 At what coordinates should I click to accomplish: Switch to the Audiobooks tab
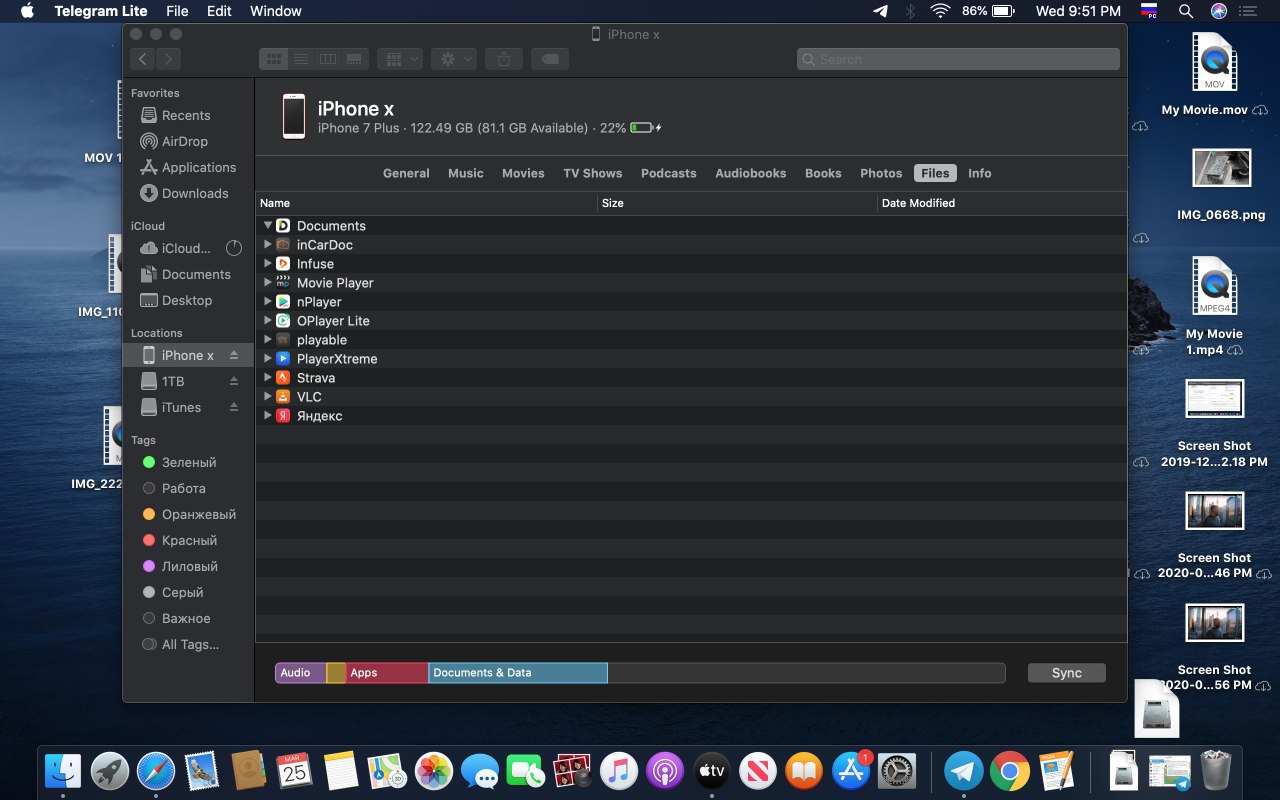click(x=750, y=173)
